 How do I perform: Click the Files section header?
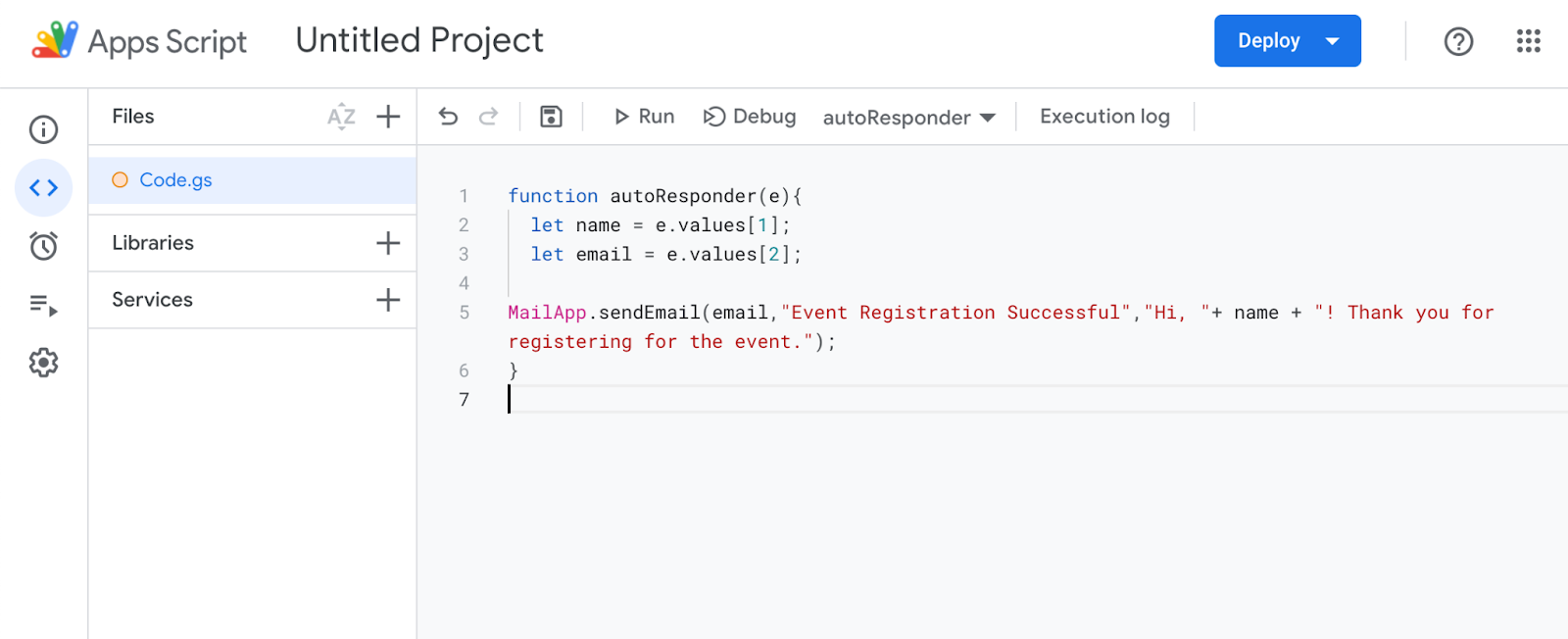click(133, 117)
